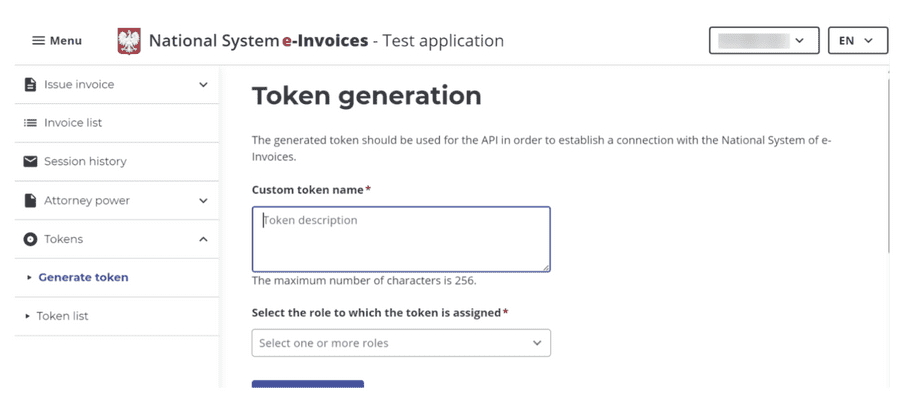
Task: Select Generate token sidebar link
Action: (x=83, y=278)
